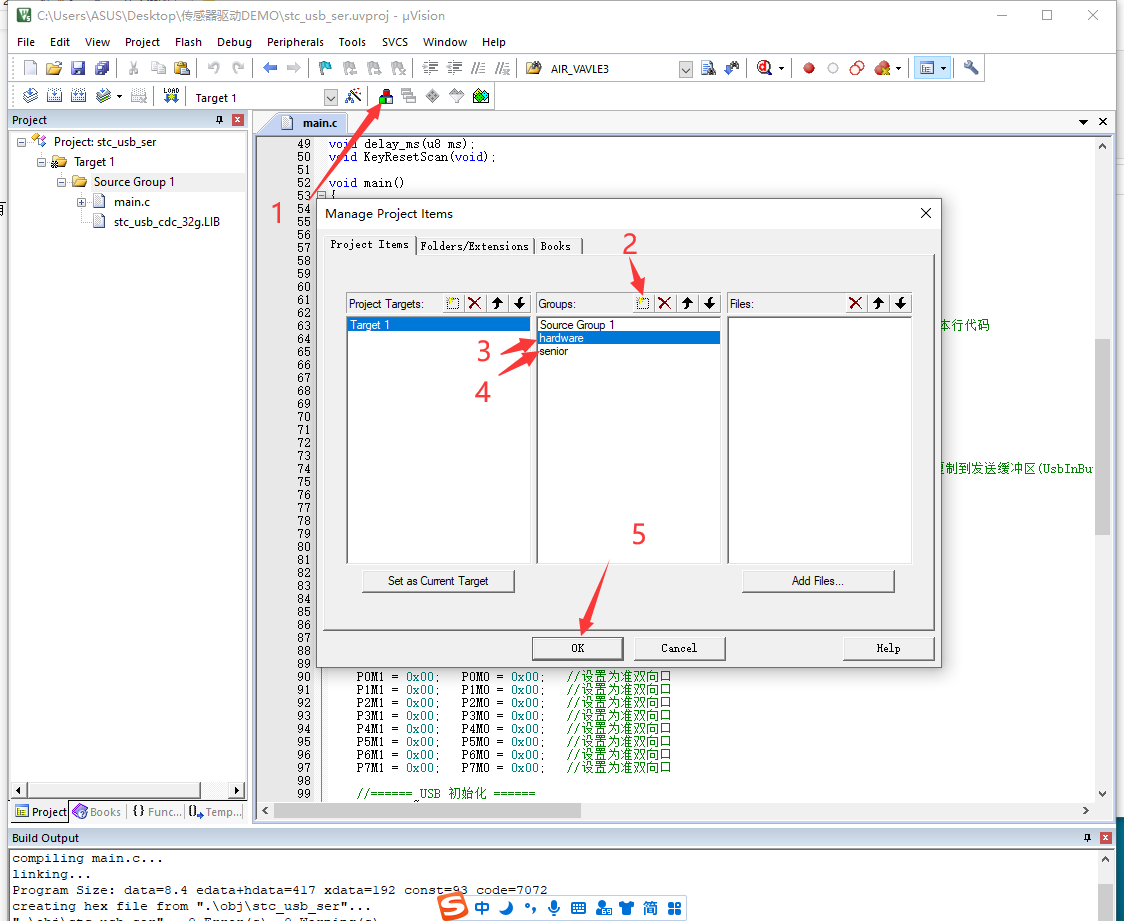Image resolution: width=1124 pixels, height=921 pixels.
Task: Select stc_usb_cdc_32g.LIB in project tree
Action: click(166, 222)
